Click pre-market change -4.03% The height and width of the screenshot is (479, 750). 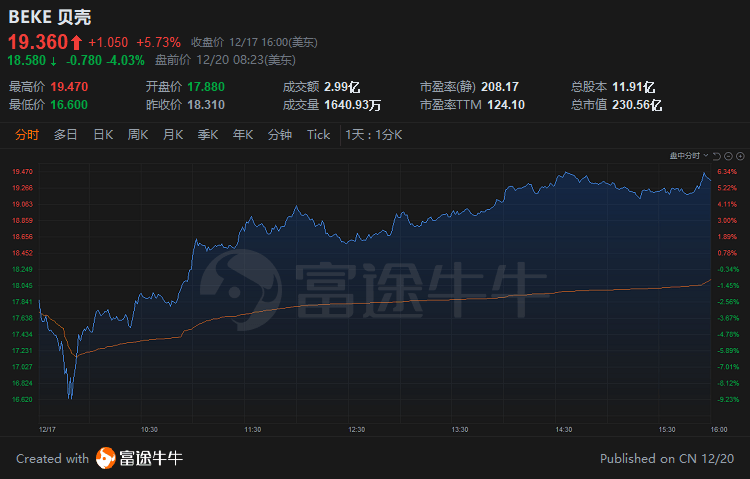point(125,61)
